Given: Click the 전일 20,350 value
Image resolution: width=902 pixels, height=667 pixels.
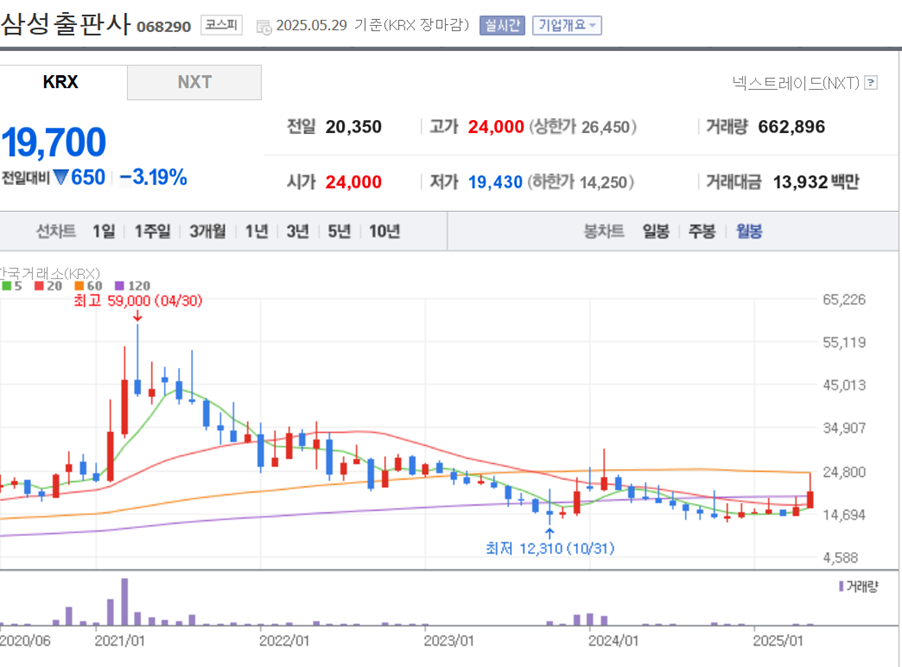Looking at the screenshot, I should pos(353,127).
